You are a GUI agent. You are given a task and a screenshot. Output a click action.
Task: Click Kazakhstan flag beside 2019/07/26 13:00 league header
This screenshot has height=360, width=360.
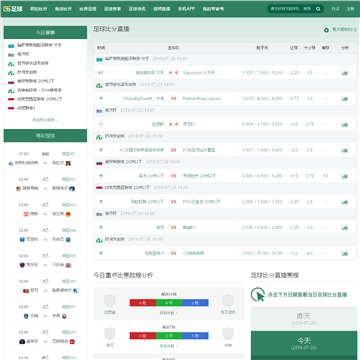pos(99,59)
